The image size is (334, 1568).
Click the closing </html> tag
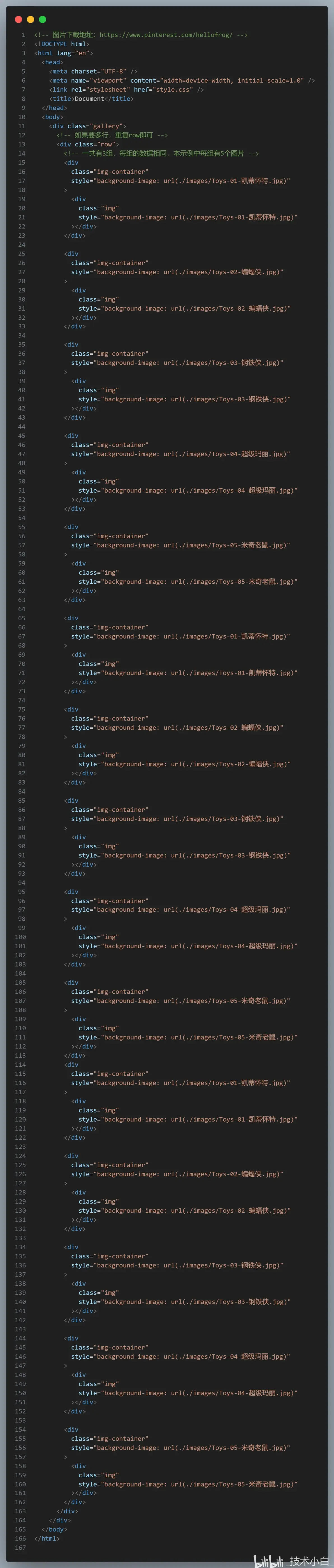click(x=47, y=1539)
